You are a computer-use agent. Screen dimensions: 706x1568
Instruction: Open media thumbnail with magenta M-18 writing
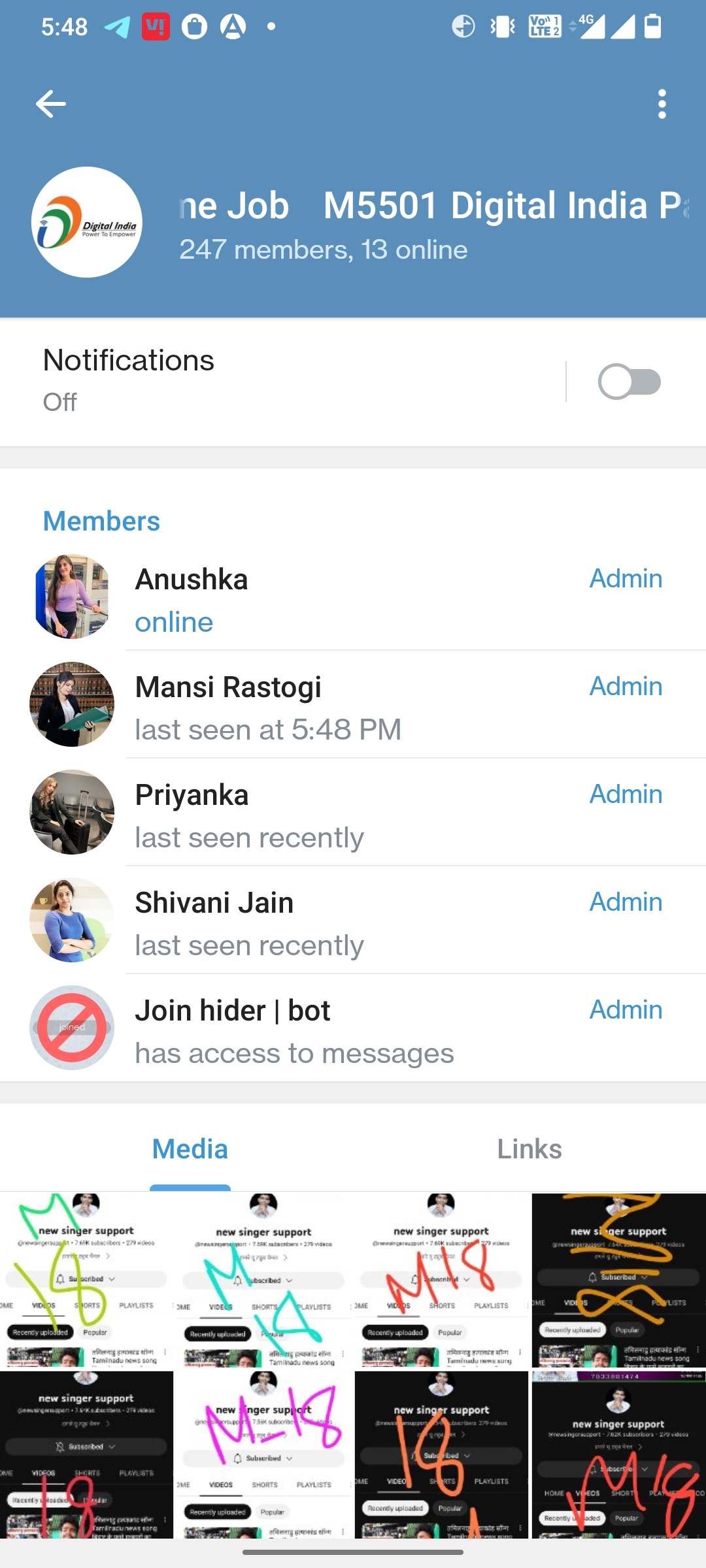click(x=264, y=1454)
